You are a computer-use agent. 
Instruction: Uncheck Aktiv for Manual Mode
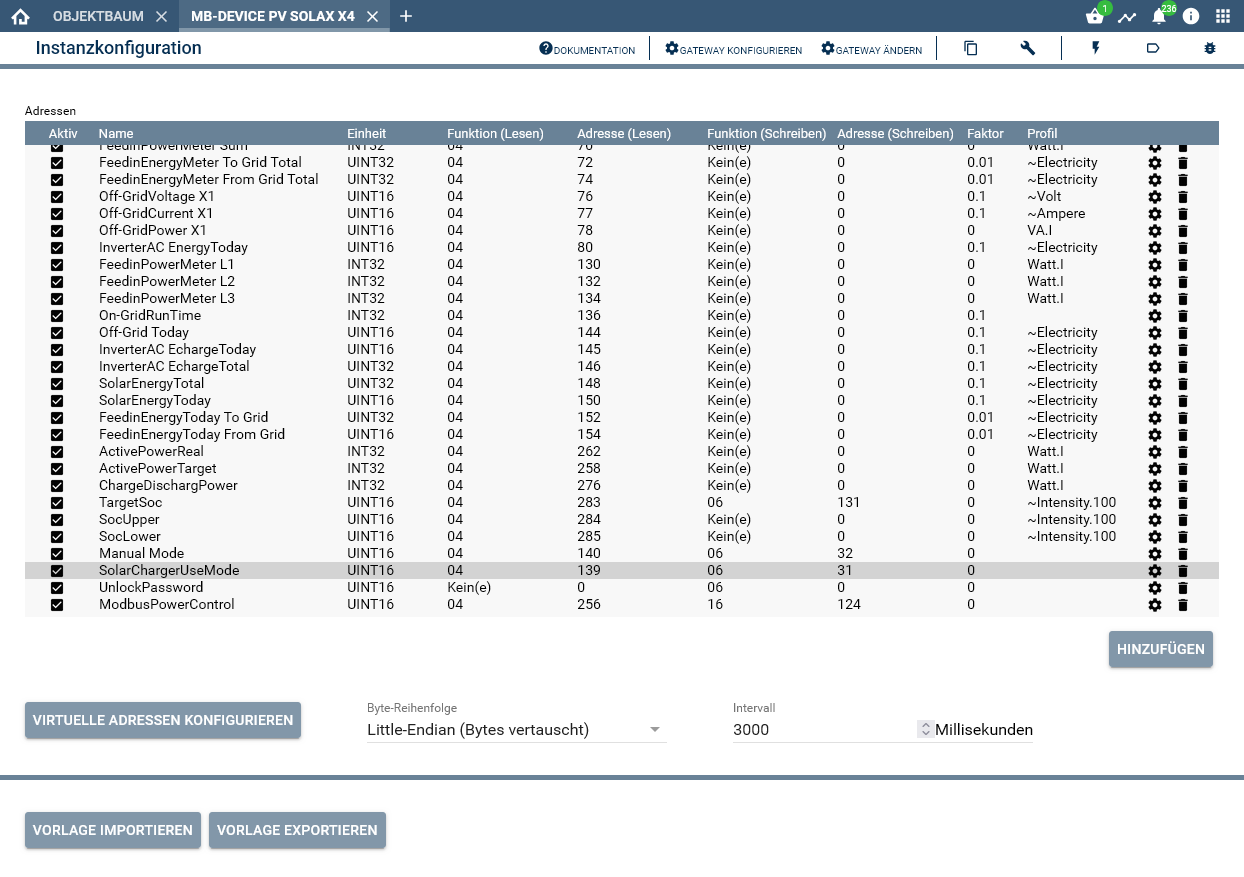click(x=57, y=554)
